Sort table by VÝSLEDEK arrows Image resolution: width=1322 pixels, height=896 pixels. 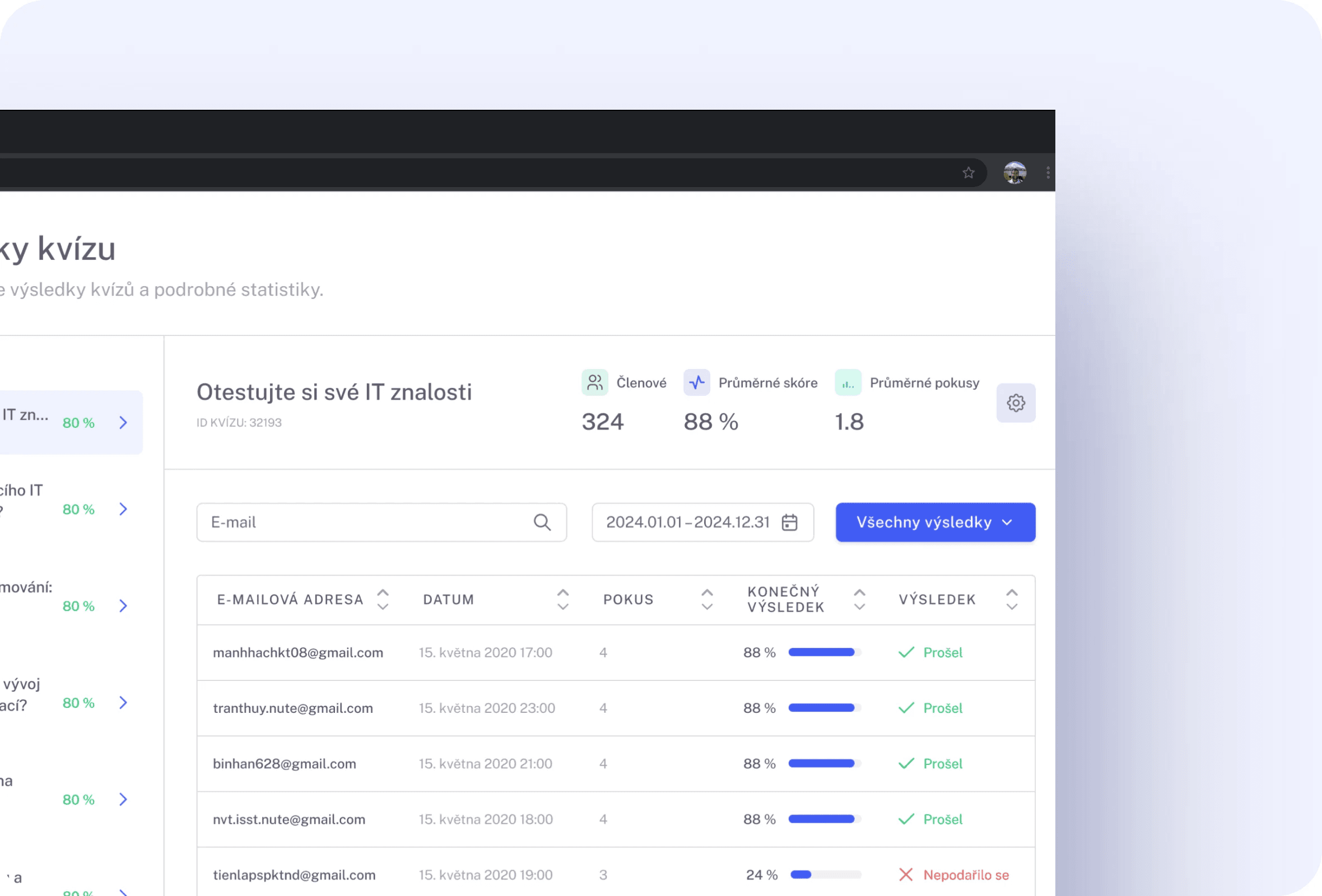tap(1012, 599)
